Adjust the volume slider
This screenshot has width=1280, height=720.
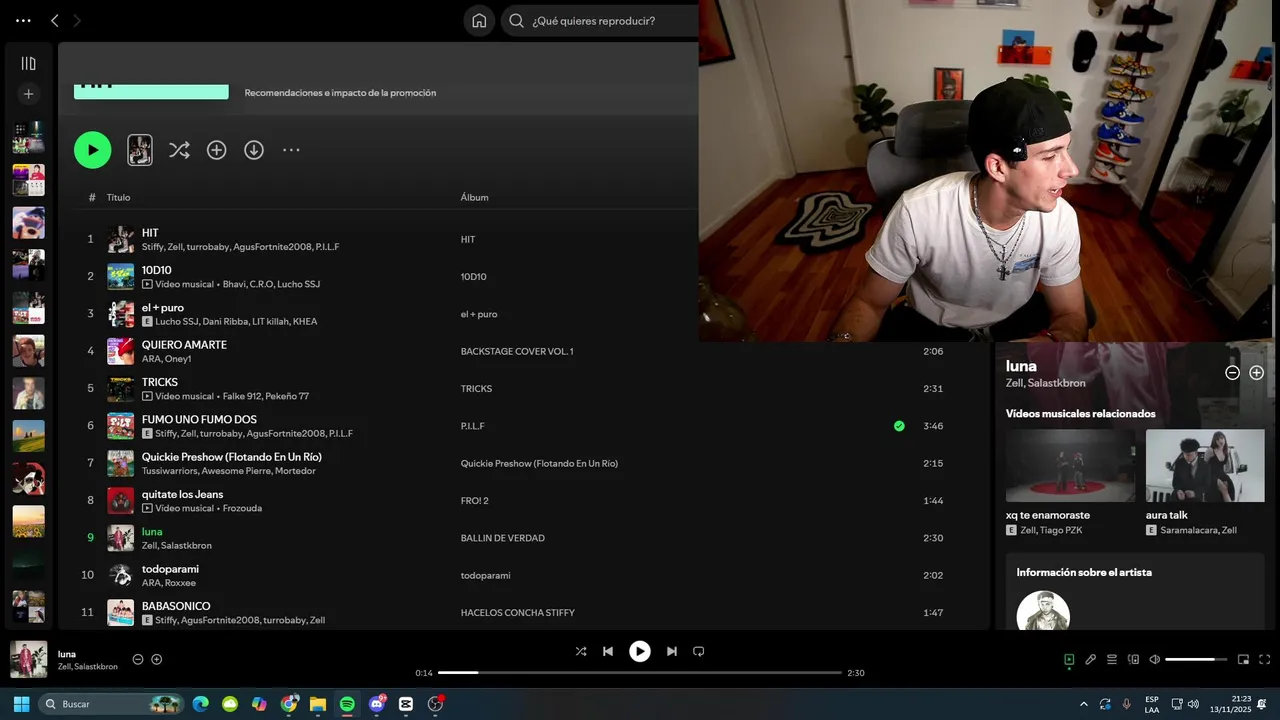1196,659
